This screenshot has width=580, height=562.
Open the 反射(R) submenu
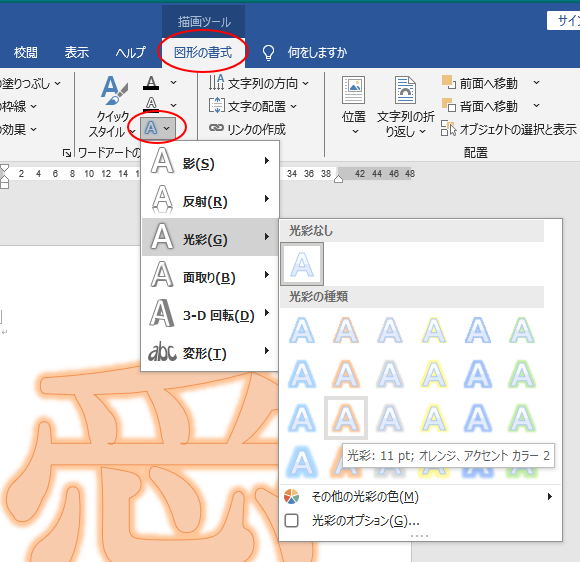210,199
